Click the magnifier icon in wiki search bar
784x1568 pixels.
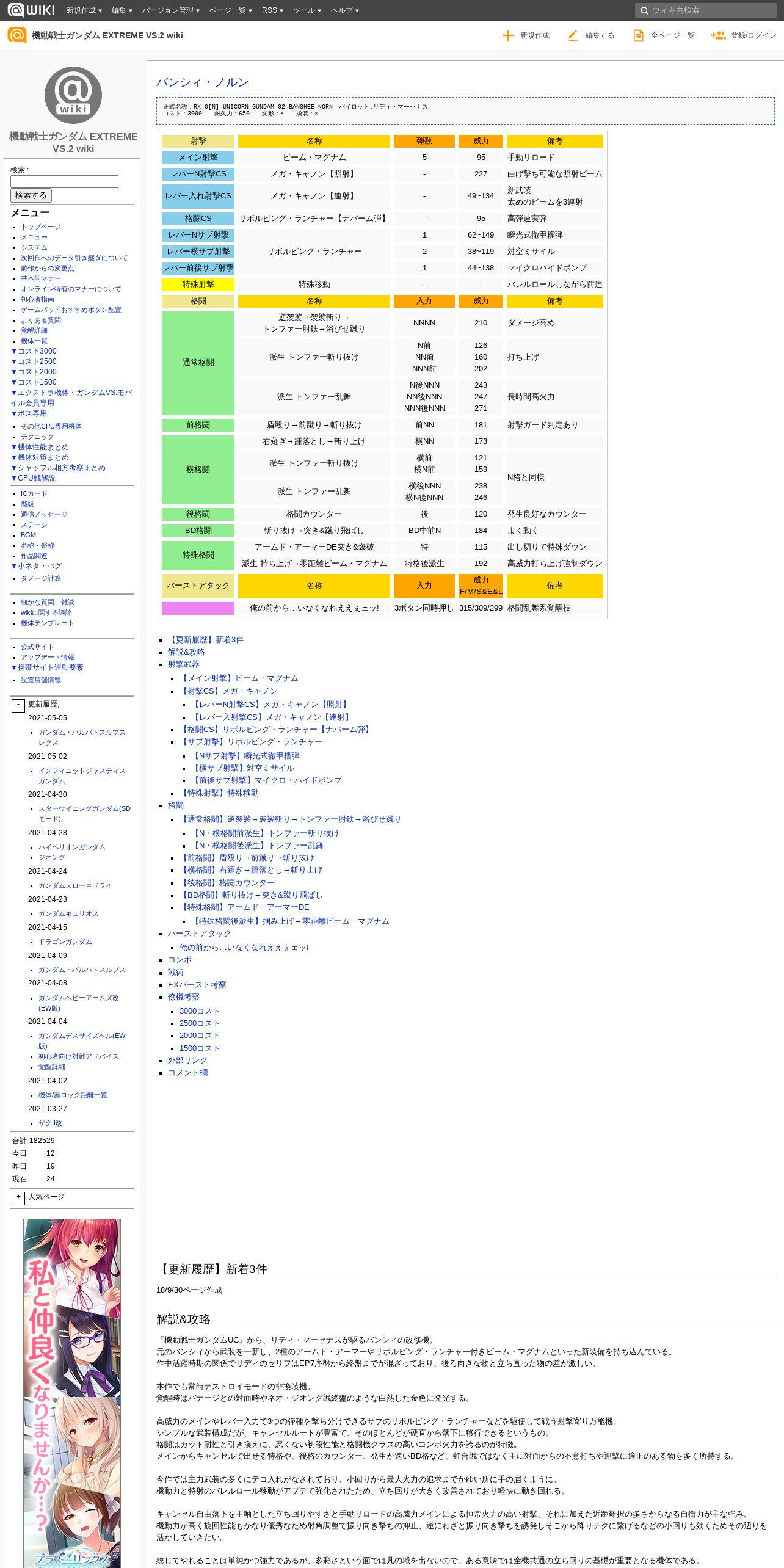644,10
